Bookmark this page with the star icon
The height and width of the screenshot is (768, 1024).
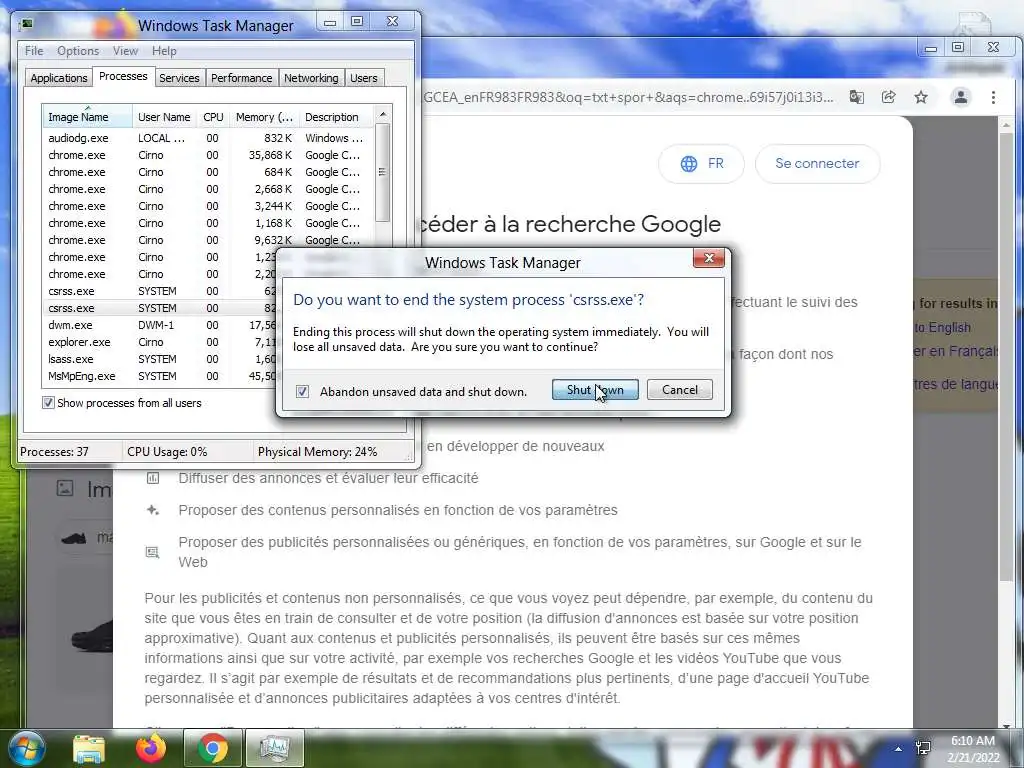click(x=921, y=97)
